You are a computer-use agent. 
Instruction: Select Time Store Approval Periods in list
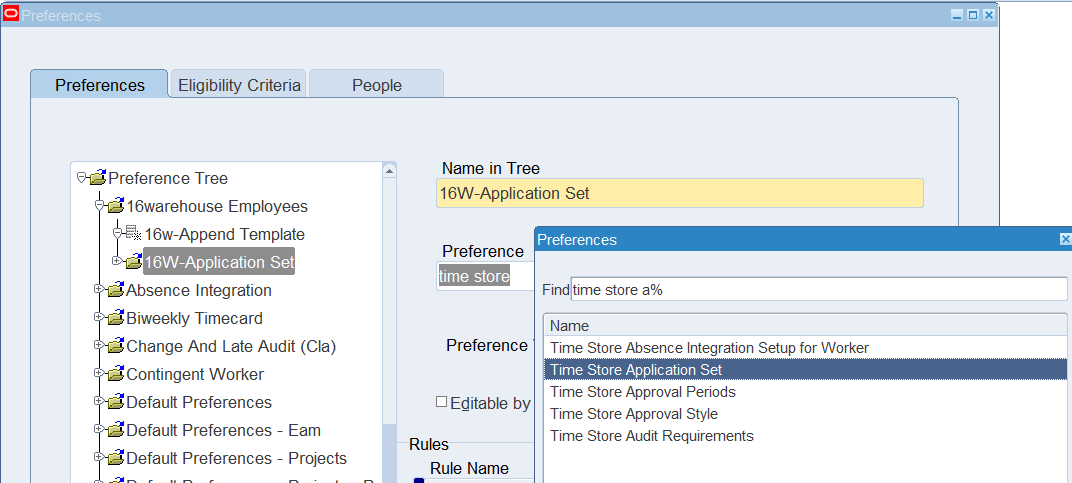[x=642, y=392]
